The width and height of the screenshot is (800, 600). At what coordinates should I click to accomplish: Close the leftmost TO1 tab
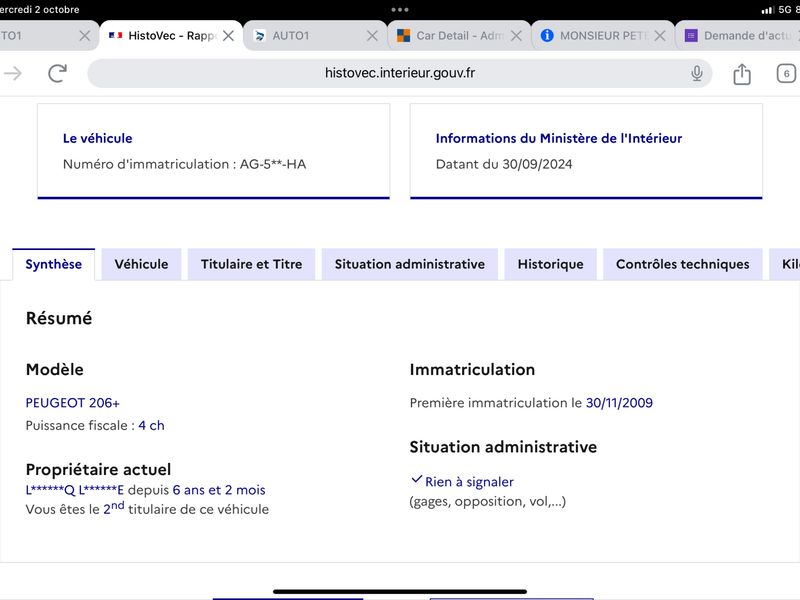[85, 36]
